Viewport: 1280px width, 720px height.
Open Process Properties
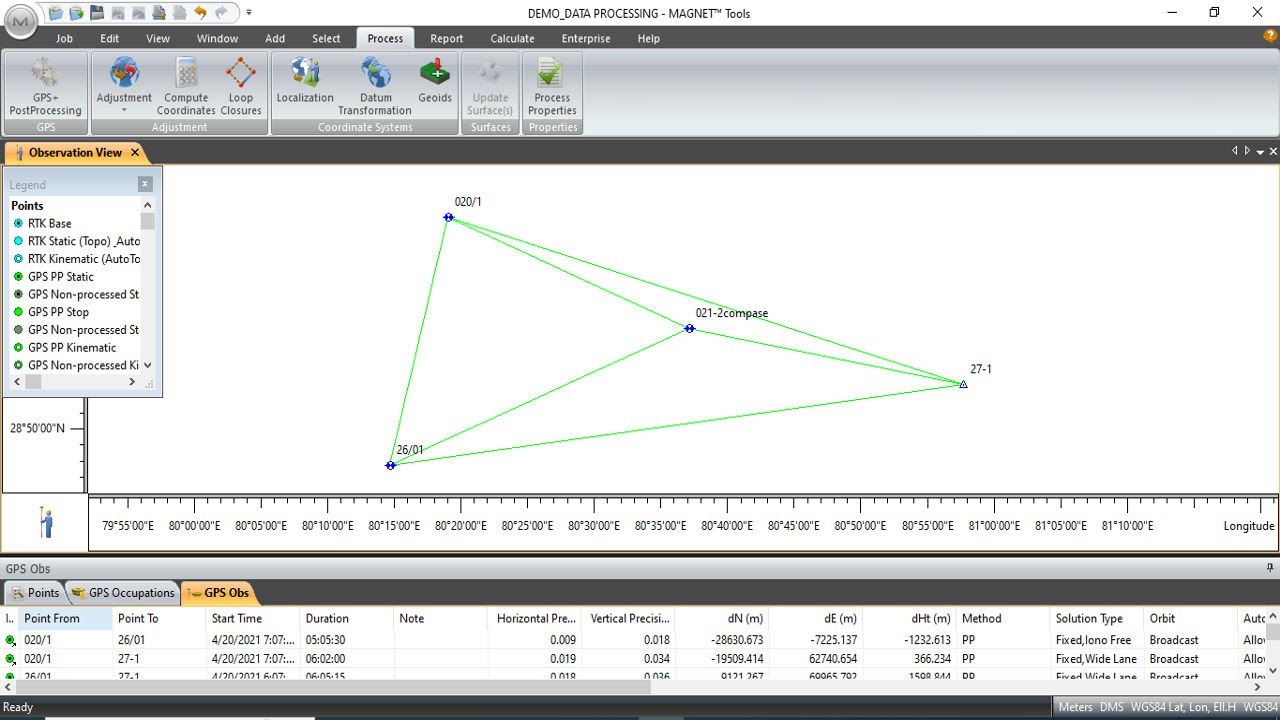[x=552, y=87]
